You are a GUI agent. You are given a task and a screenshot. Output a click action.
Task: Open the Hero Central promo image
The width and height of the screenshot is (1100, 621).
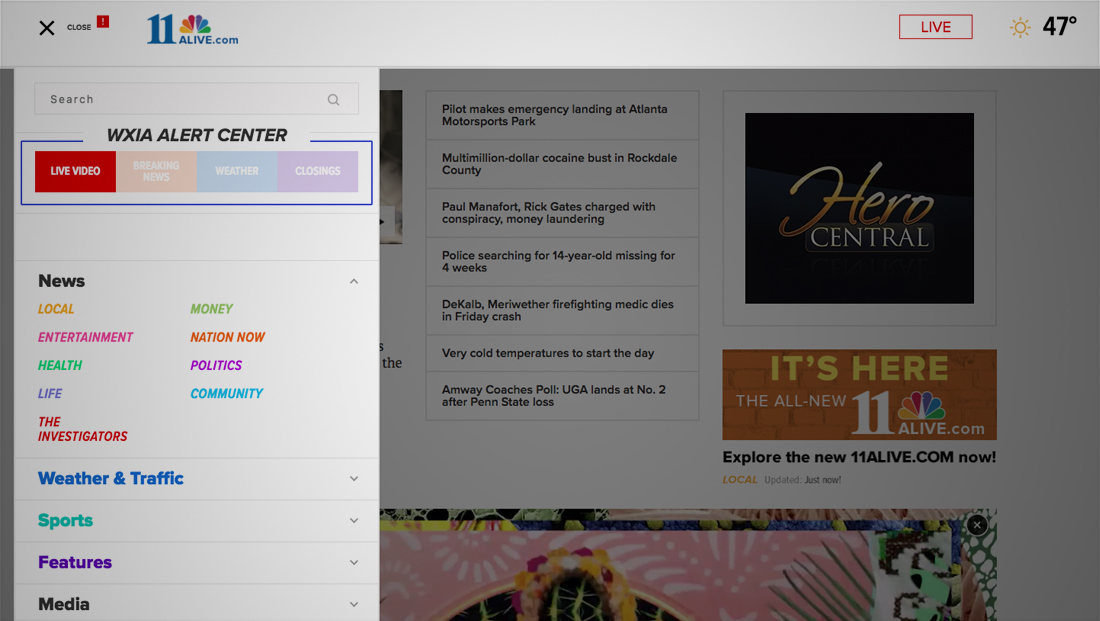(x=859, y=208)
